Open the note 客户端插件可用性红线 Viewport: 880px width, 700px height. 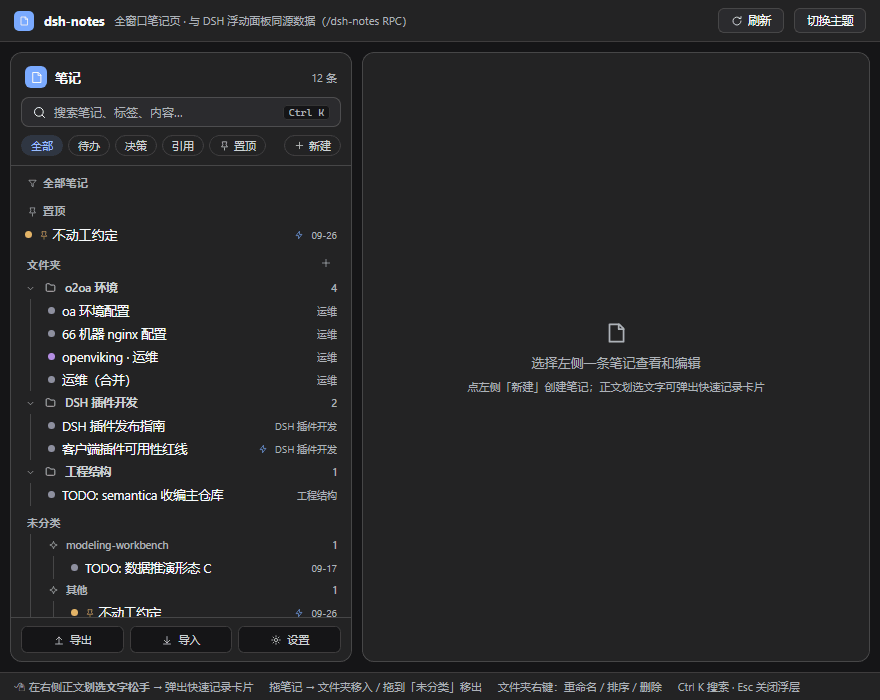click(x=191, y=450)
